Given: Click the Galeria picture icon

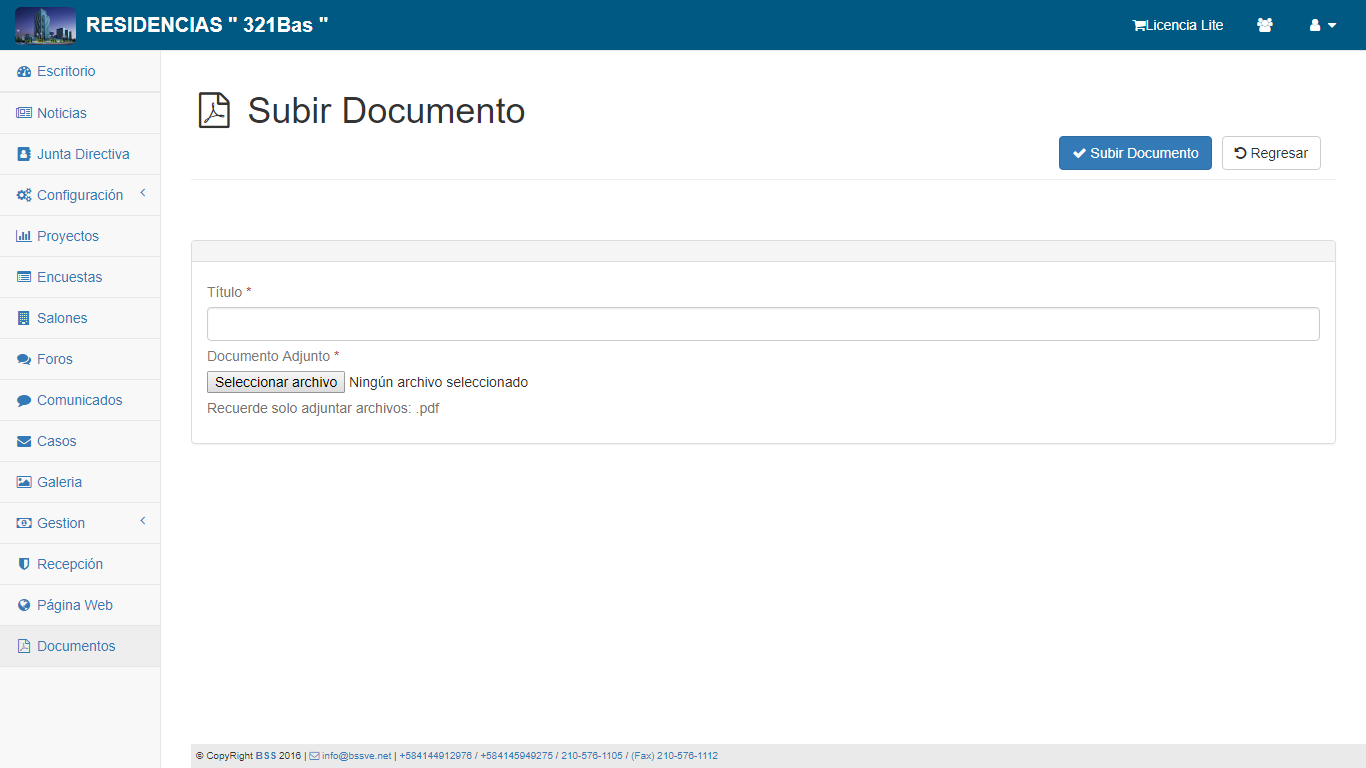Looking at the screenshot, I should pyautogui.click(x=24, y=482).
